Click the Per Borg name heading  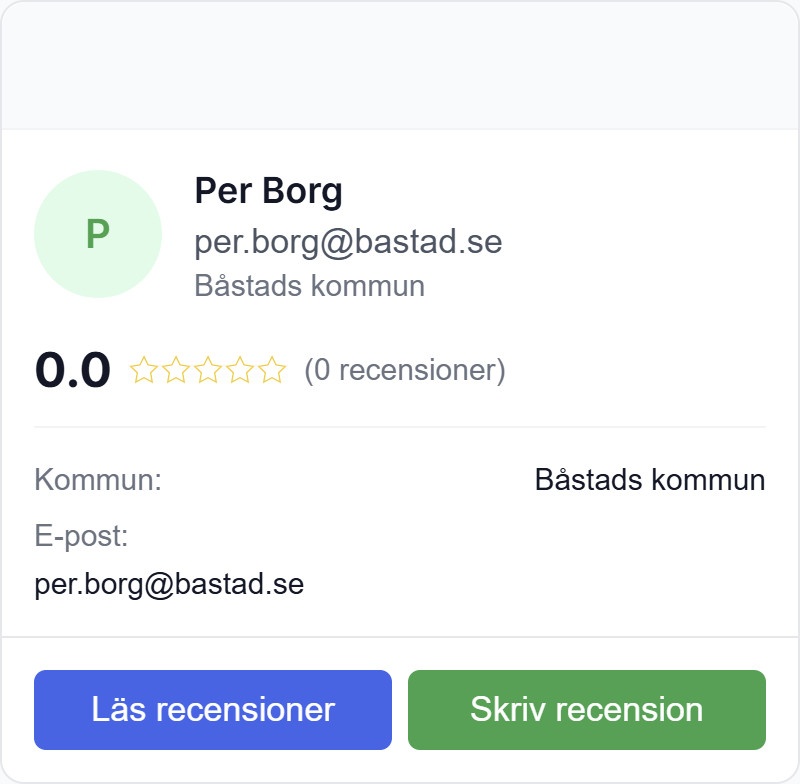268,190
